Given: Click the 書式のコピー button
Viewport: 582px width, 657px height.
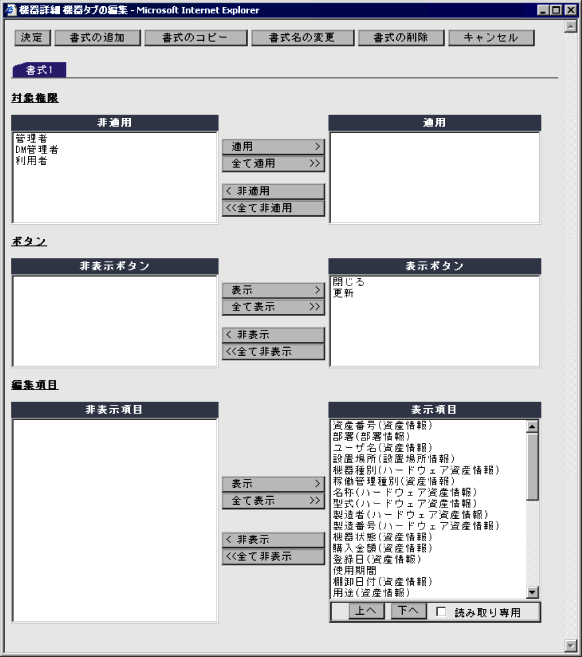Looking at the screenshot, I should coord(195,38).
